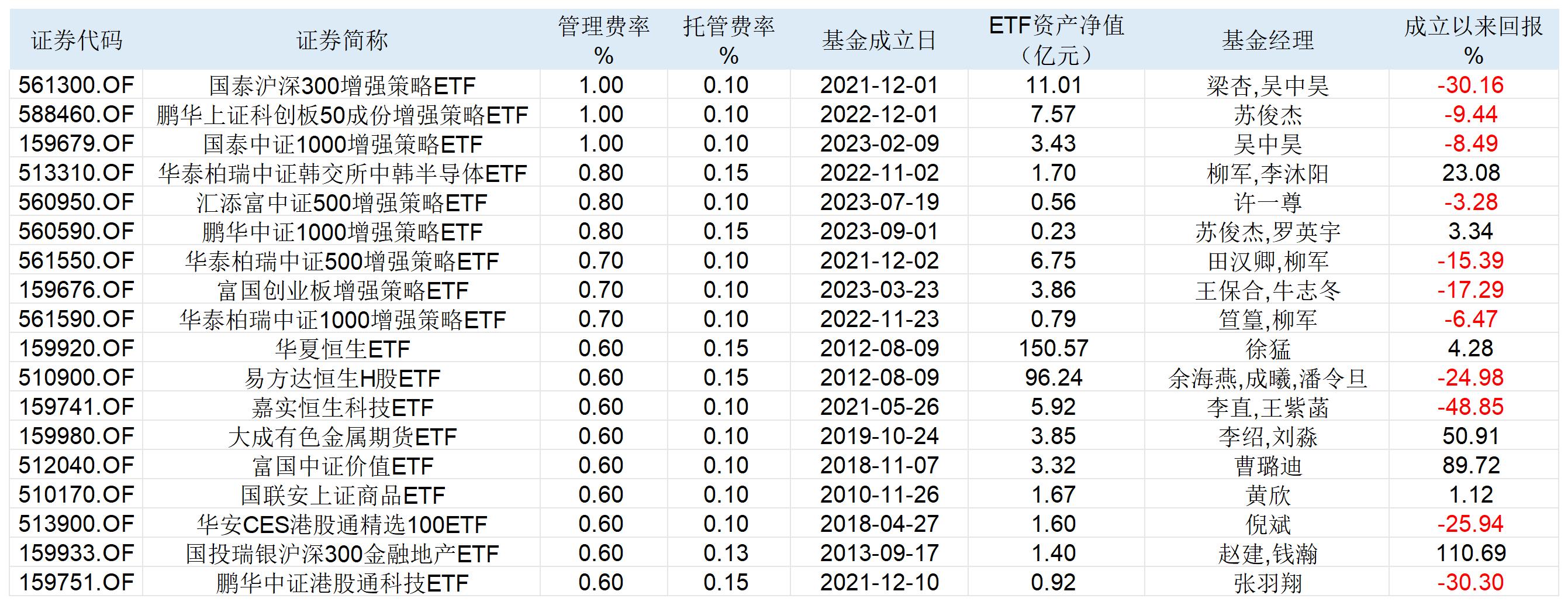The image size is (1568, 605).
Task: Select fund manager 徐猛
Action: [1268, 349]
